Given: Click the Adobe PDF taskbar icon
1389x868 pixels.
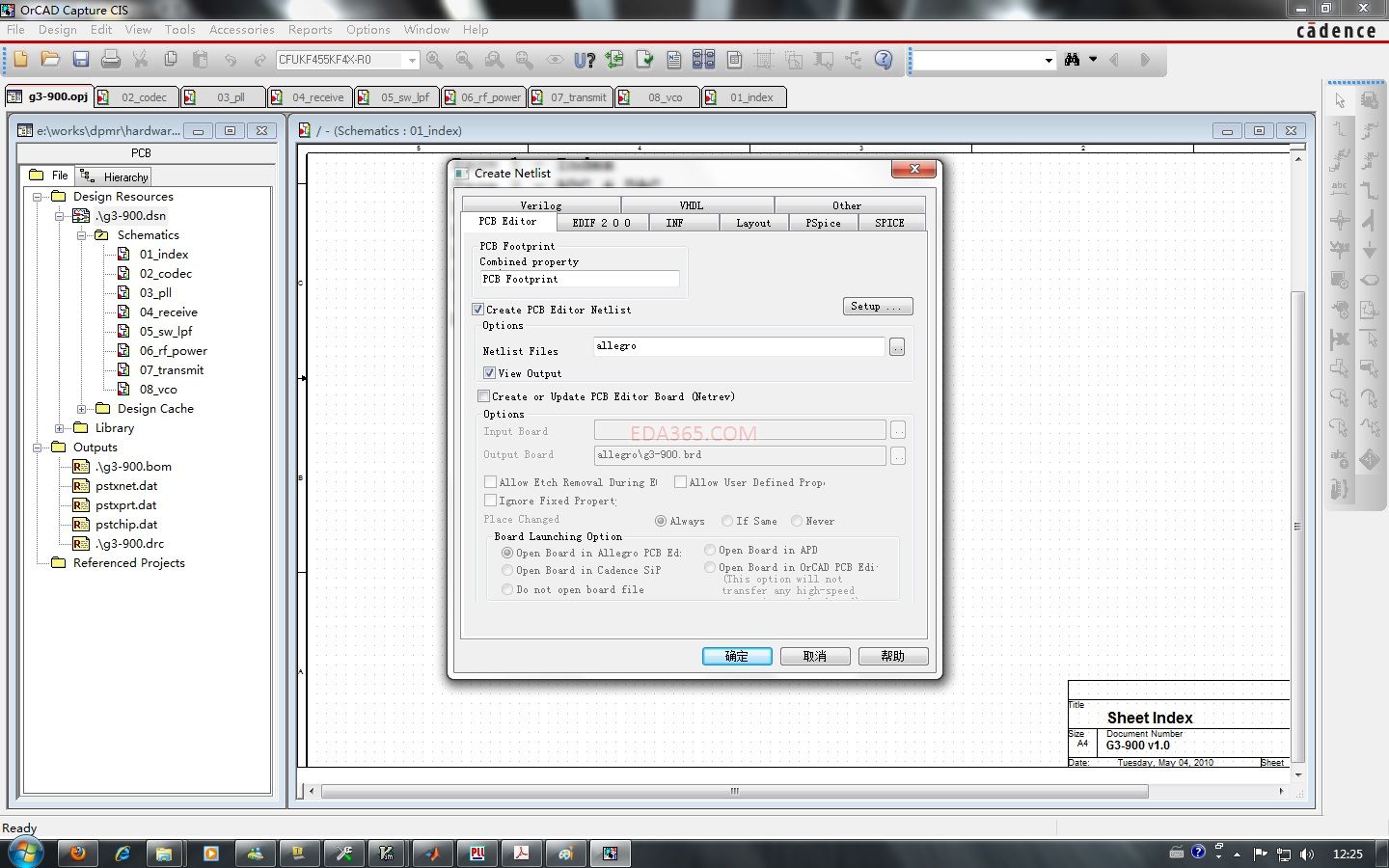Looking at the screenshot, I should (522, 853).
